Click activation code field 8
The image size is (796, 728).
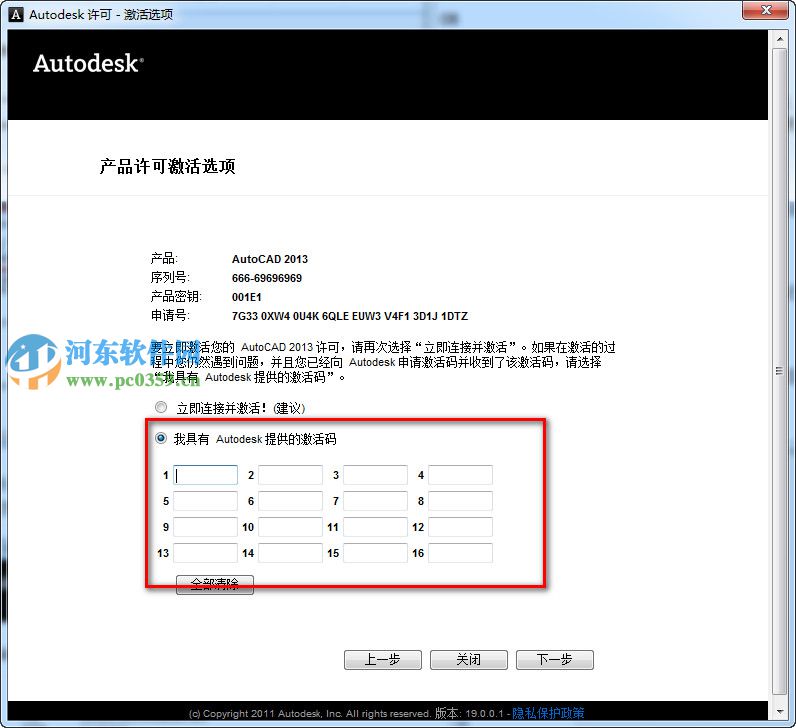pos(460,501)
